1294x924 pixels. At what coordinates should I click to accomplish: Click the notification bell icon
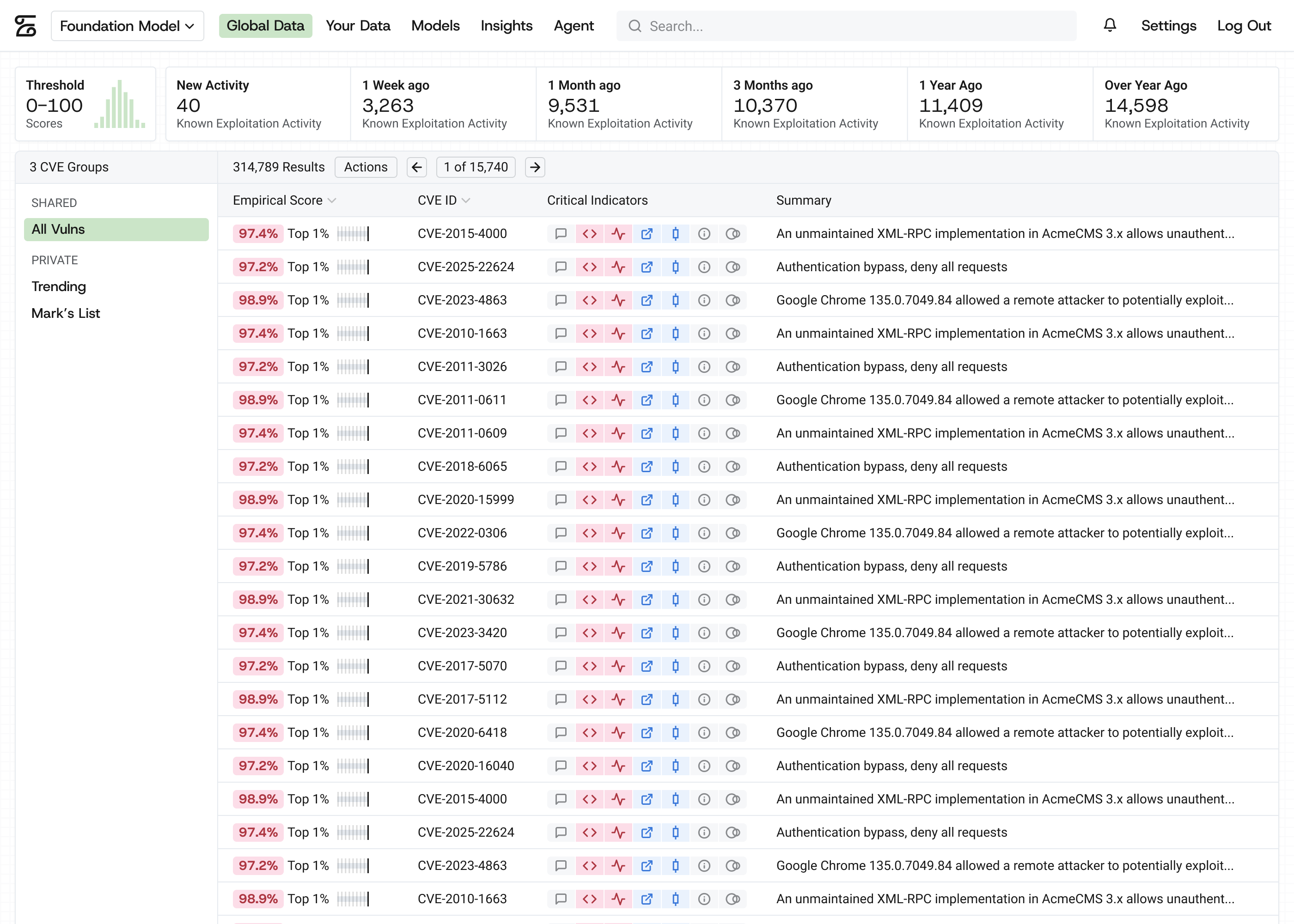(x=1110, y=25)
